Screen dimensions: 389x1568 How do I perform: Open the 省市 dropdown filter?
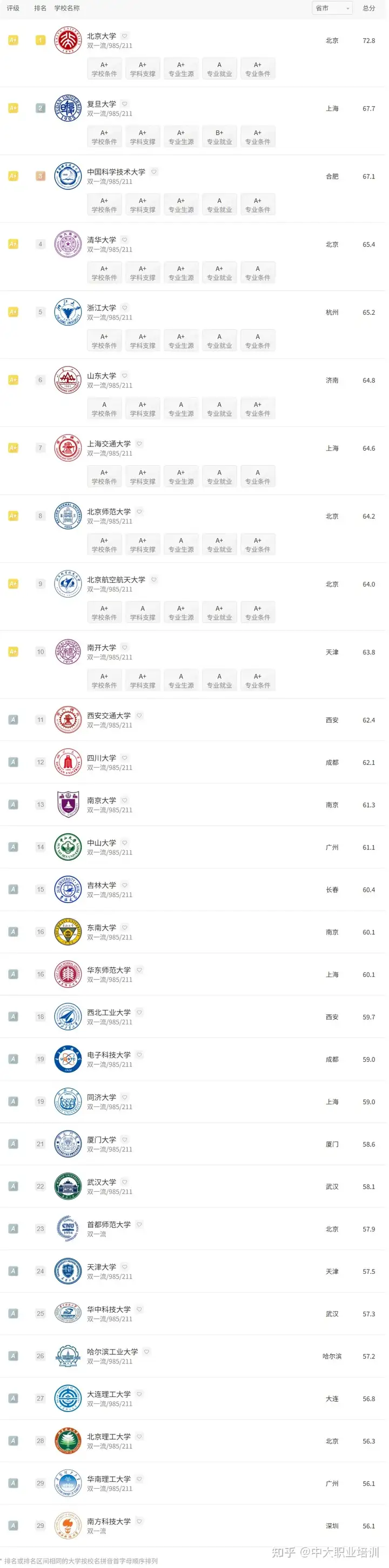(332, 8)
